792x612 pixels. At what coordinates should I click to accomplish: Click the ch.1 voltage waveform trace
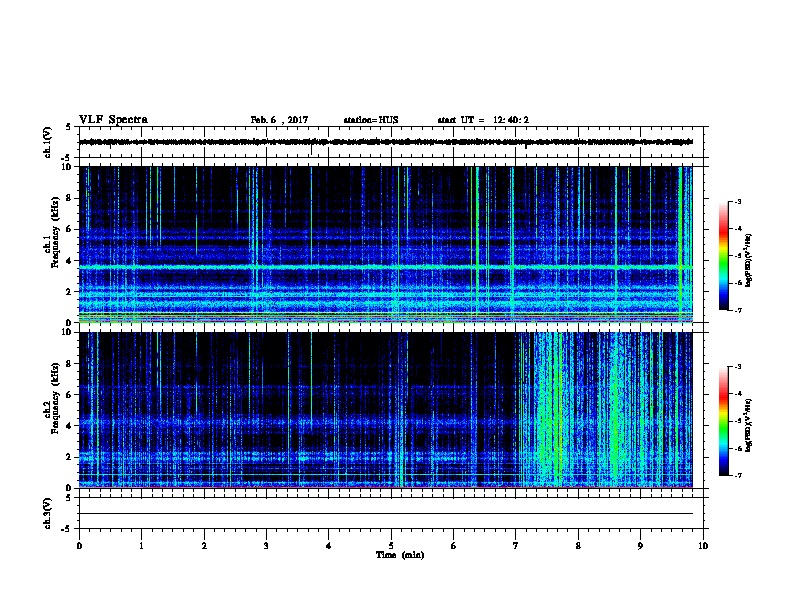(x=386, y=142)
